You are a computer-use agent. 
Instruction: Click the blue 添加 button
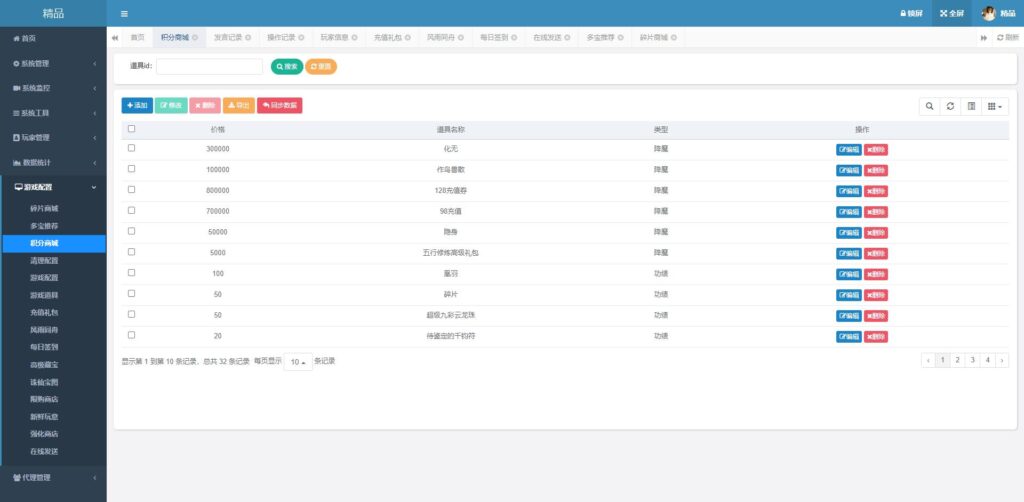[x=137, y=105]
